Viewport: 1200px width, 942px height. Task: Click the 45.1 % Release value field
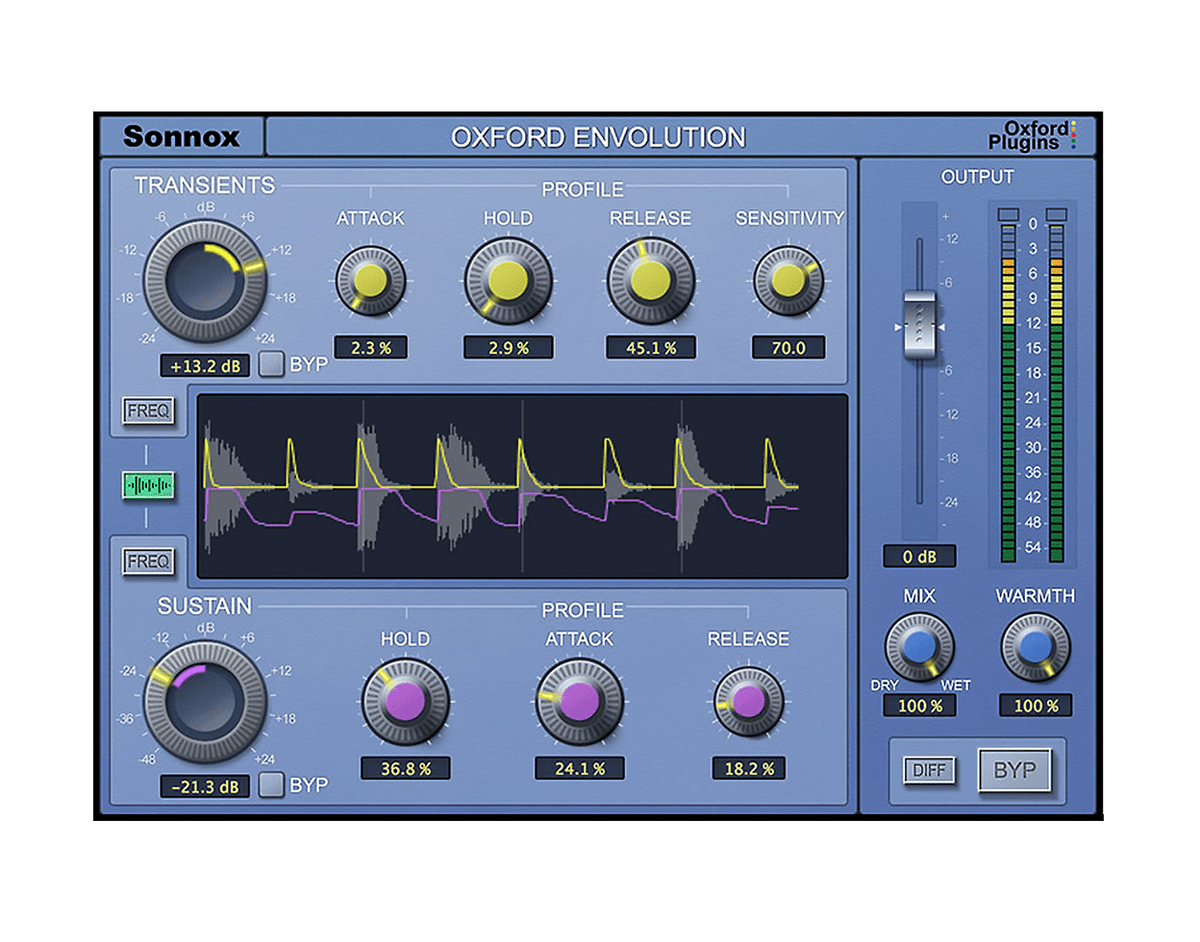point(652,345)
